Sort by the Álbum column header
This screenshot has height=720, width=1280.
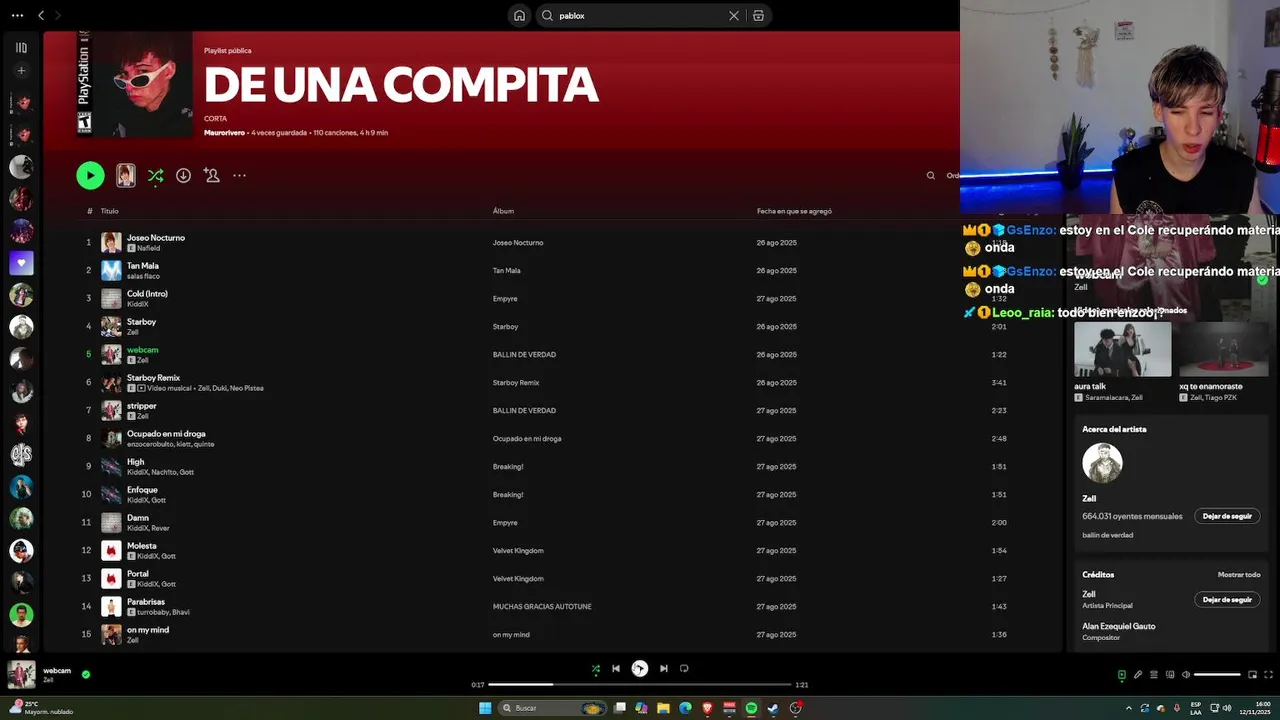pyautogui.click(x=503, y=211)
